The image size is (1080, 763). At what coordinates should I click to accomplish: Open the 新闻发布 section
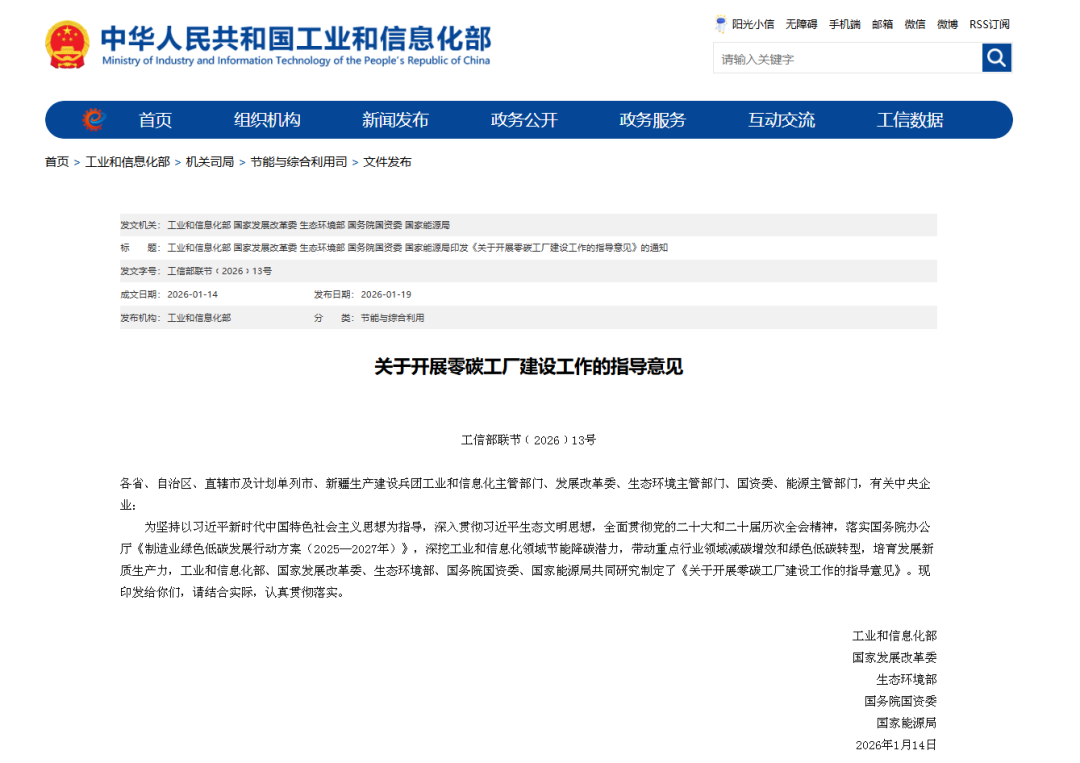pos(396,119)
